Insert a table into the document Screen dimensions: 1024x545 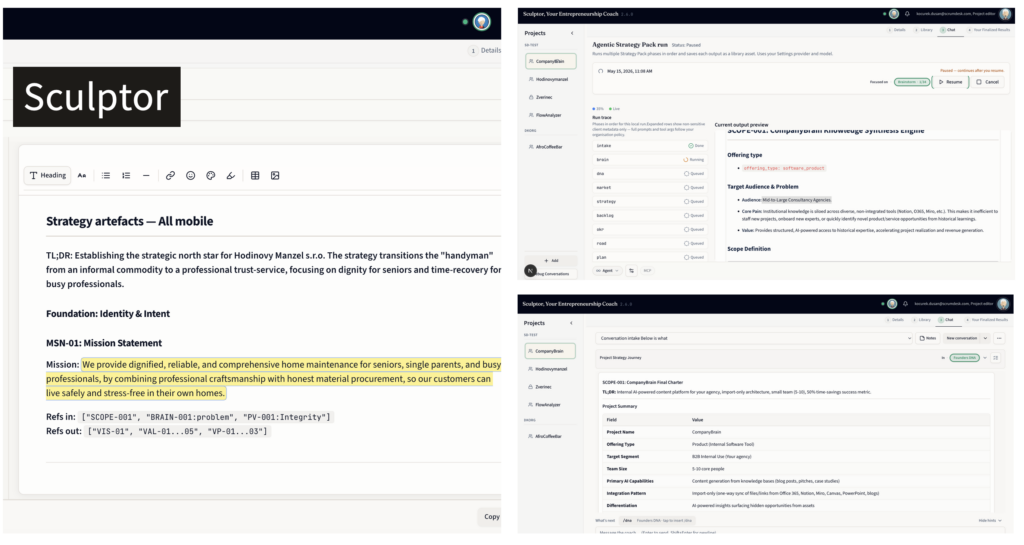(255, 176)
